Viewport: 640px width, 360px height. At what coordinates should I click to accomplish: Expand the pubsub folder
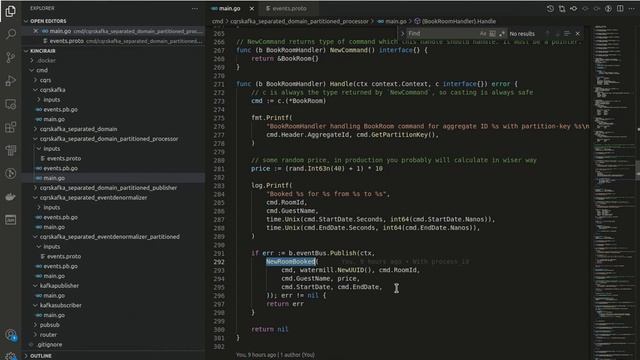tap(36, 325)
